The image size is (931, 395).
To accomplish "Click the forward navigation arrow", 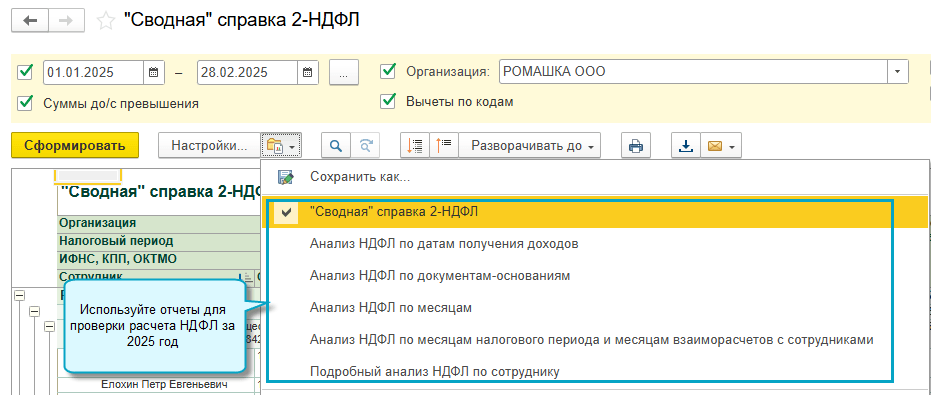I will coord(66,20).
